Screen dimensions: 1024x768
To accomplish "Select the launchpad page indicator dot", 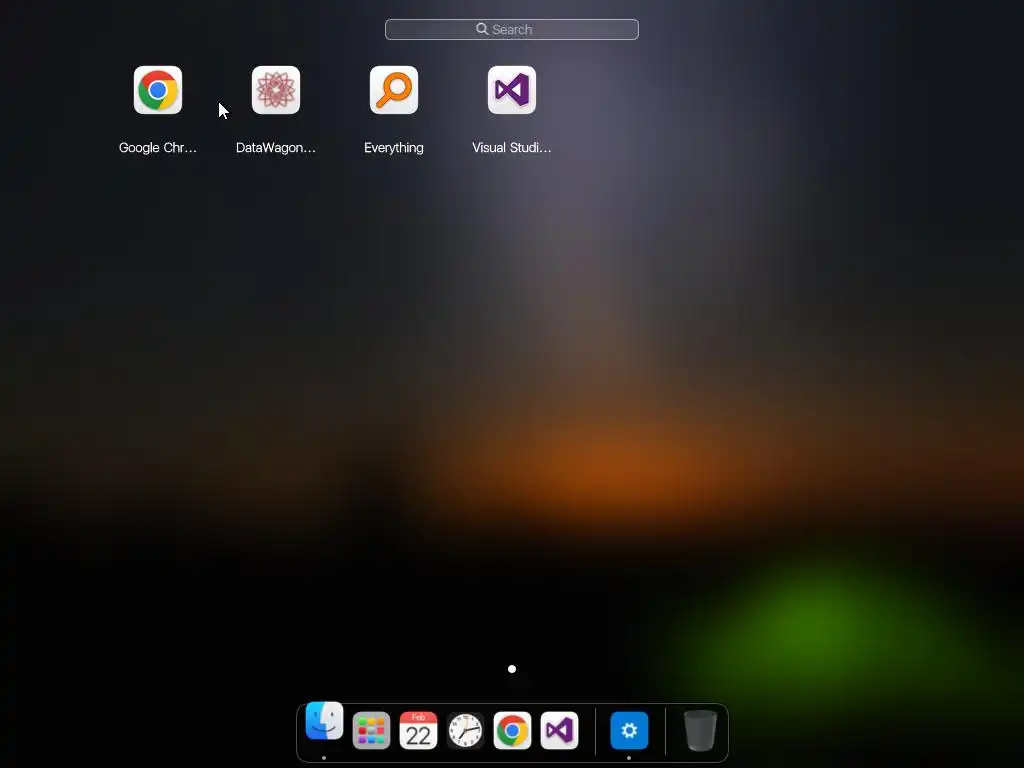I will pyautogui.click(x=512, y=669).
